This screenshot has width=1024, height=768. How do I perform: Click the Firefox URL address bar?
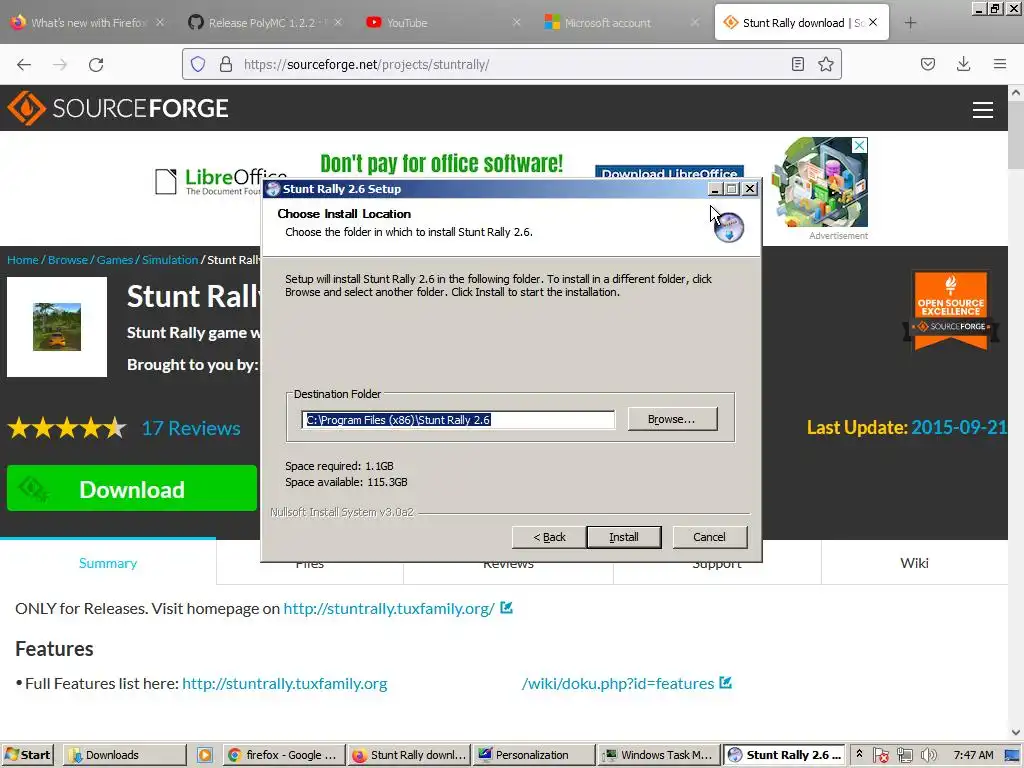coord(511,64)
